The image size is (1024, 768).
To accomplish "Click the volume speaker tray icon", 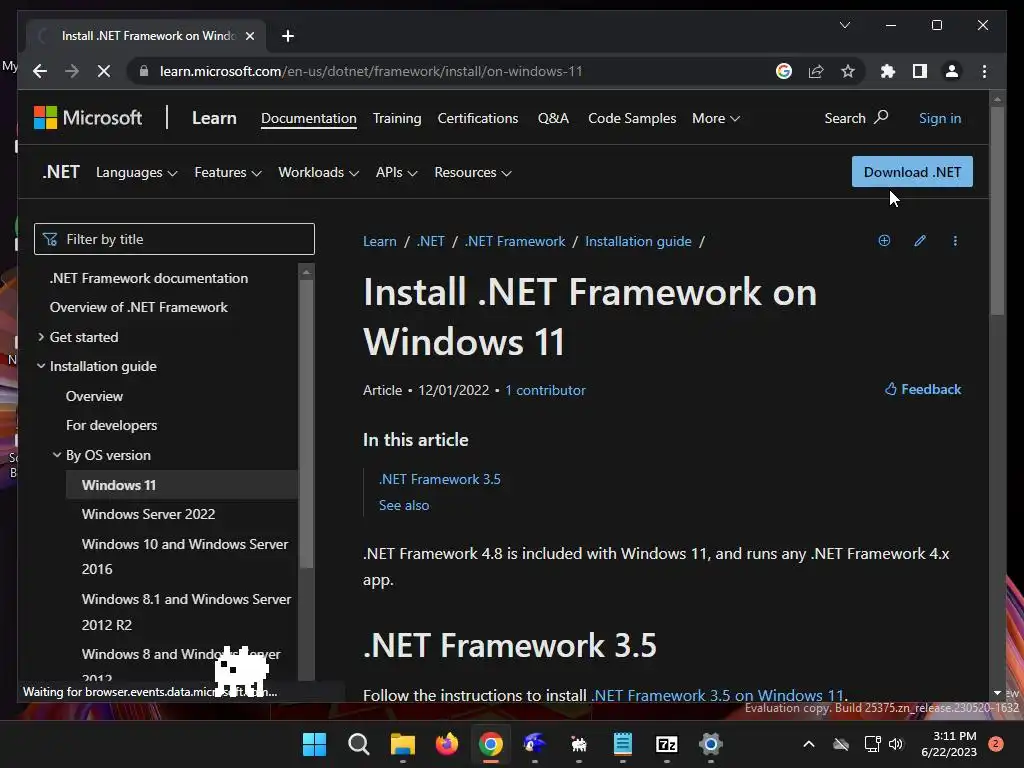I will (895, 744).
